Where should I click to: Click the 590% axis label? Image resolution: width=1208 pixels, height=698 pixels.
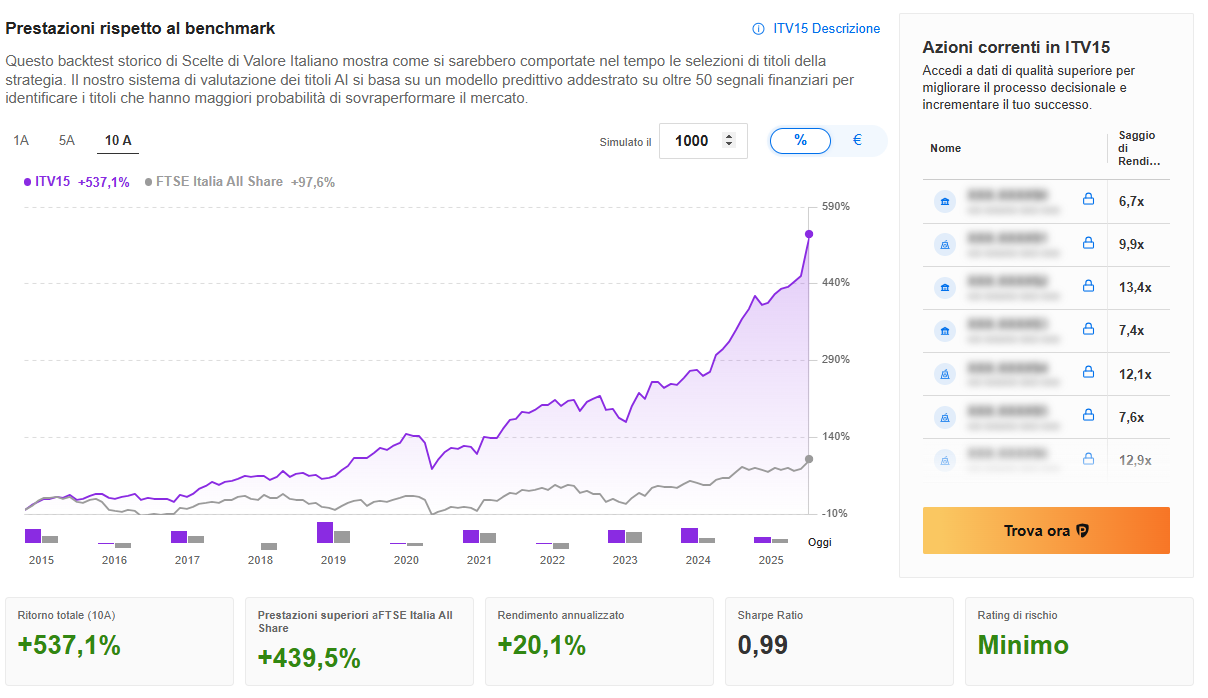pos(836,206)
